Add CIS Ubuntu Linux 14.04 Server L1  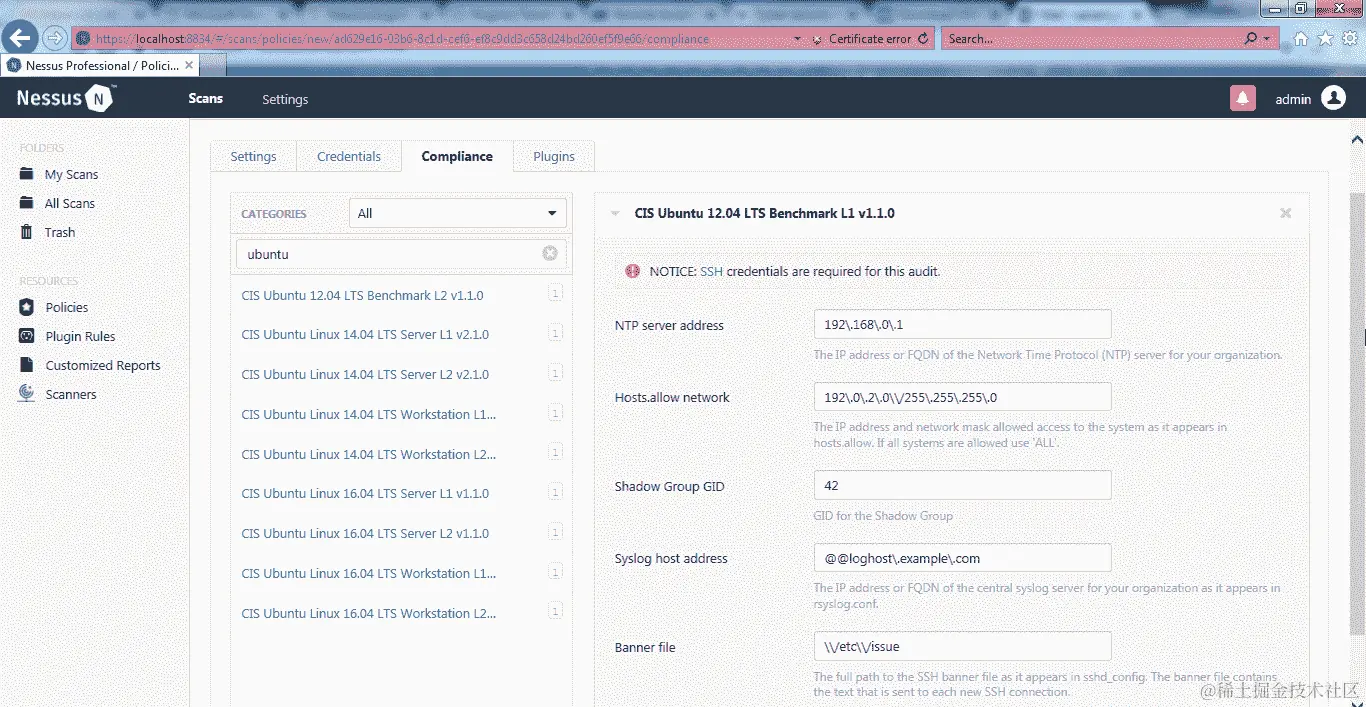coord(365,334)
